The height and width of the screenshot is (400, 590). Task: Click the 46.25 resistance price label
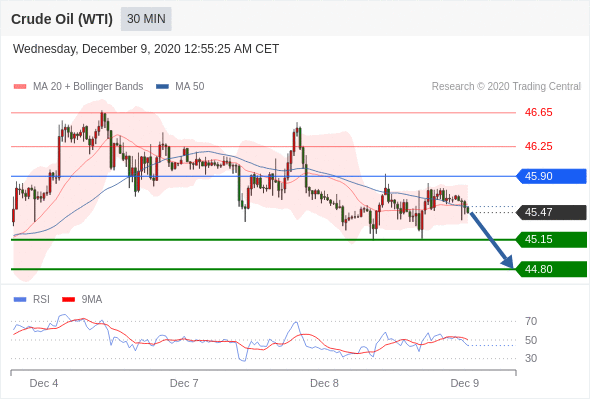tap(538, 146)
